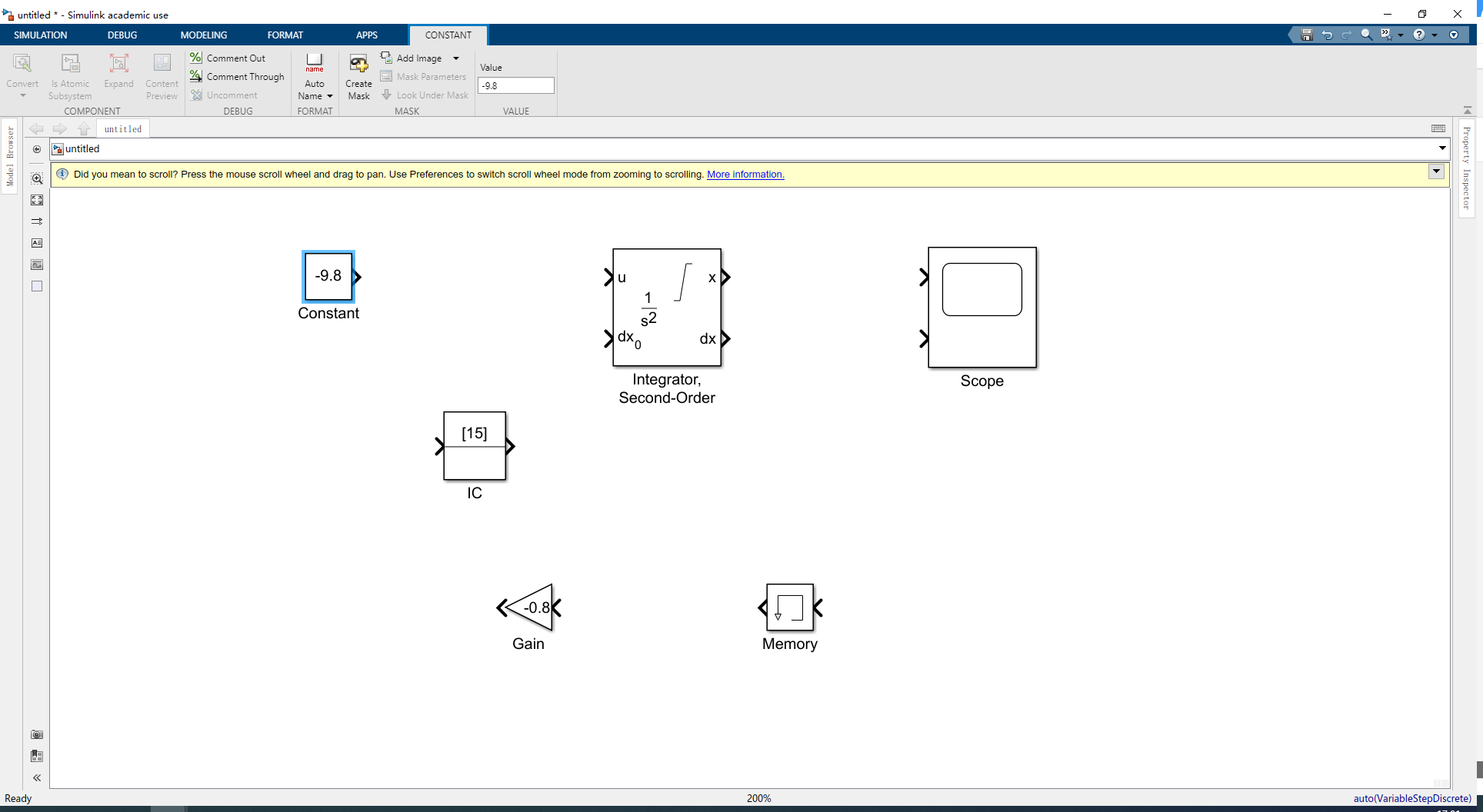1483x812 pixels.
Task: Select the CONSTANT tab
Action: point(448,35)
